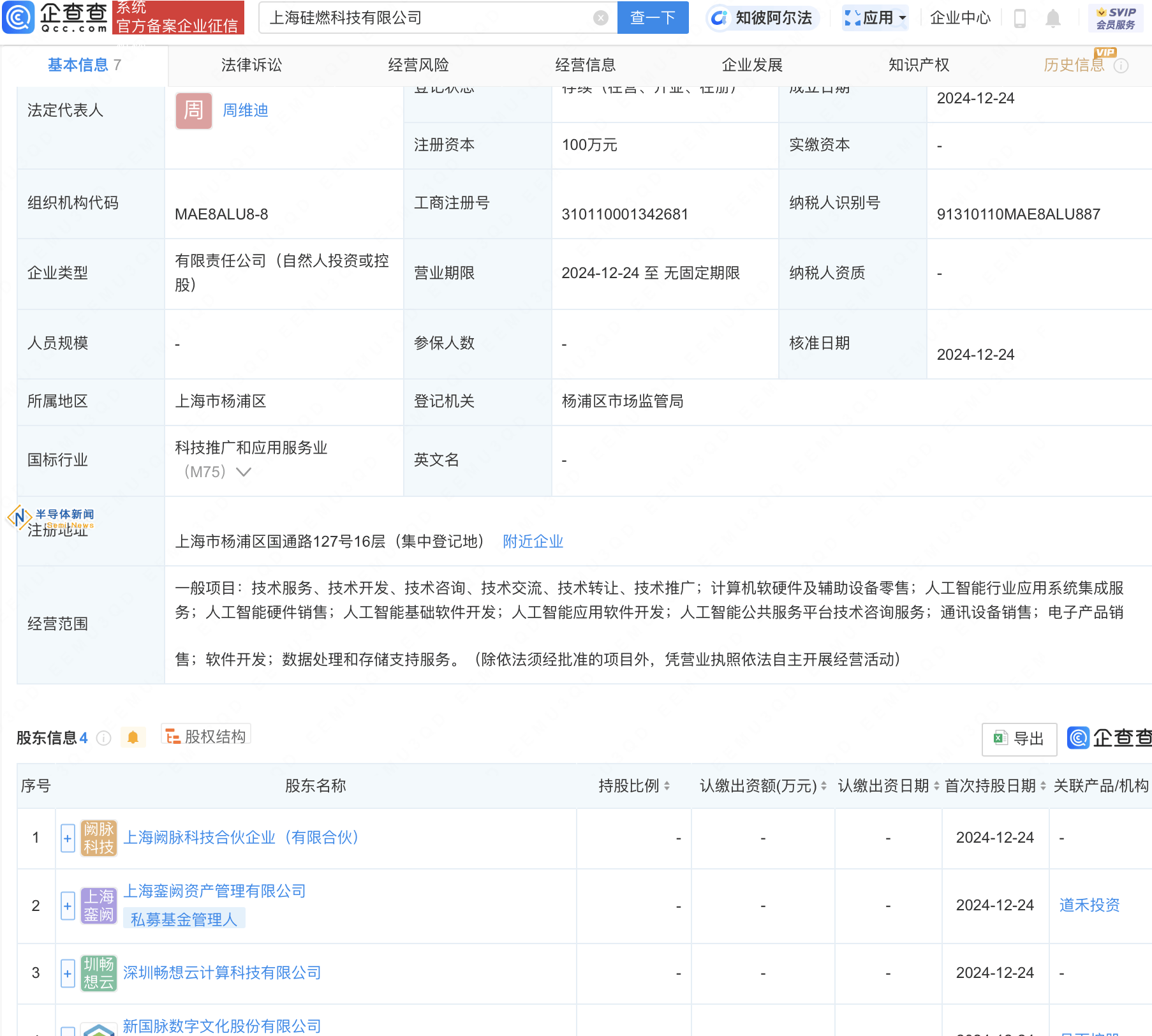Viewport: 1152px width, 1036px height.
Task: Click 附近企业 link
Action: pyautogui.click(x=533, y=542)
